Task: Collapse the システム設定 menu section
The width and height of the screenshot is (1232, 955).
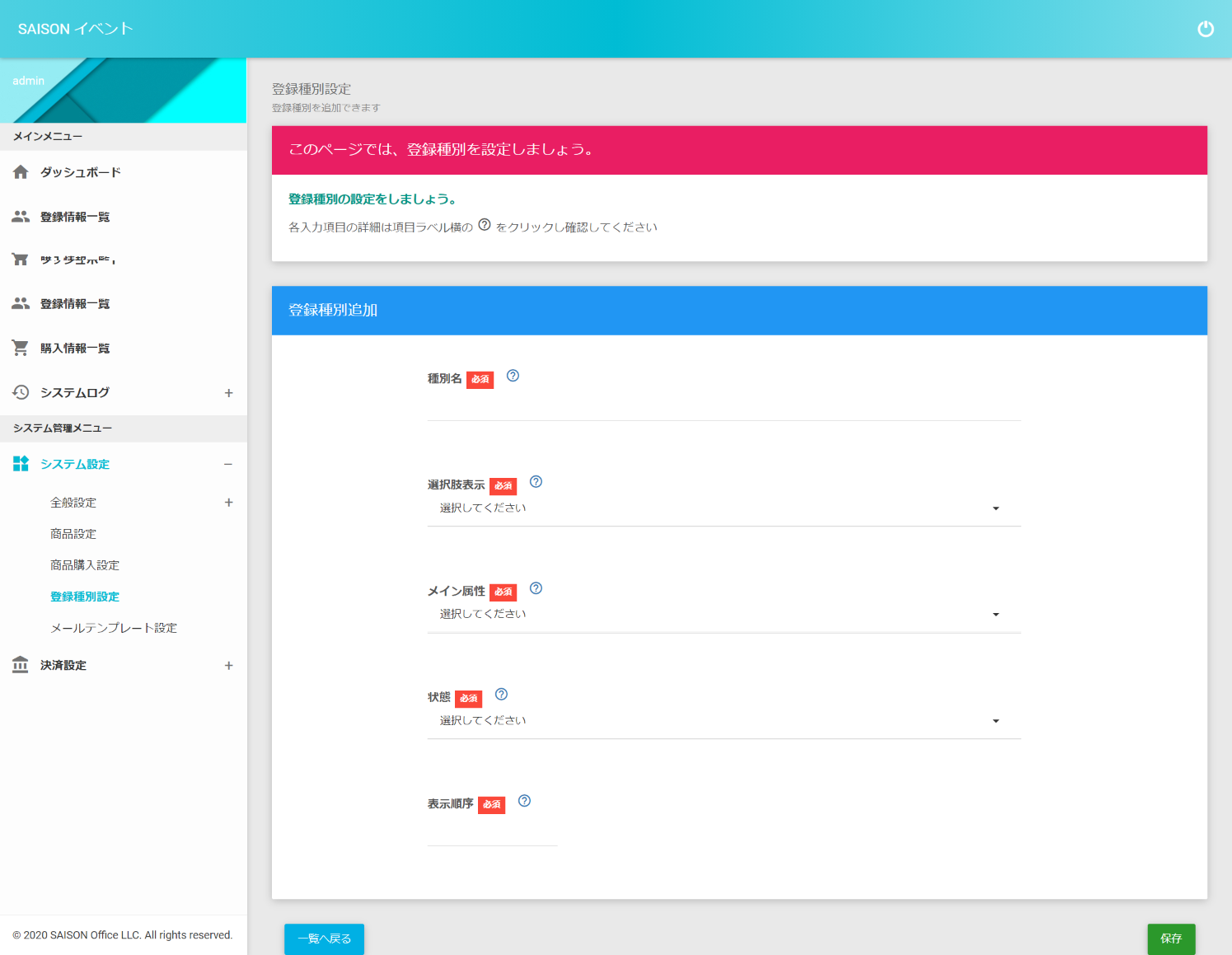Action: 228,465
